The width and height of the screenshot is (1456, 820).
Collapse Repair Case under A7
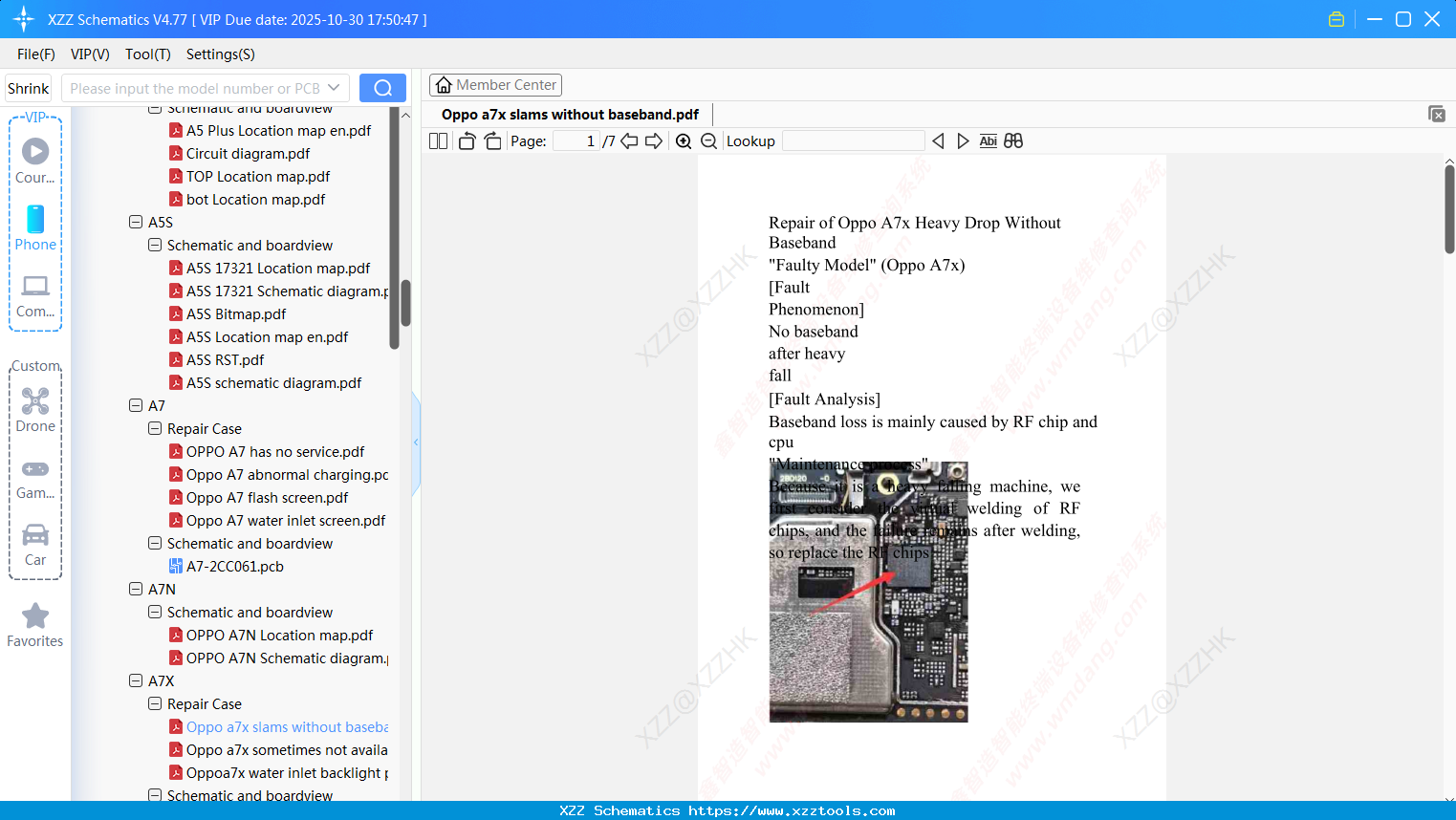(155, 428)
